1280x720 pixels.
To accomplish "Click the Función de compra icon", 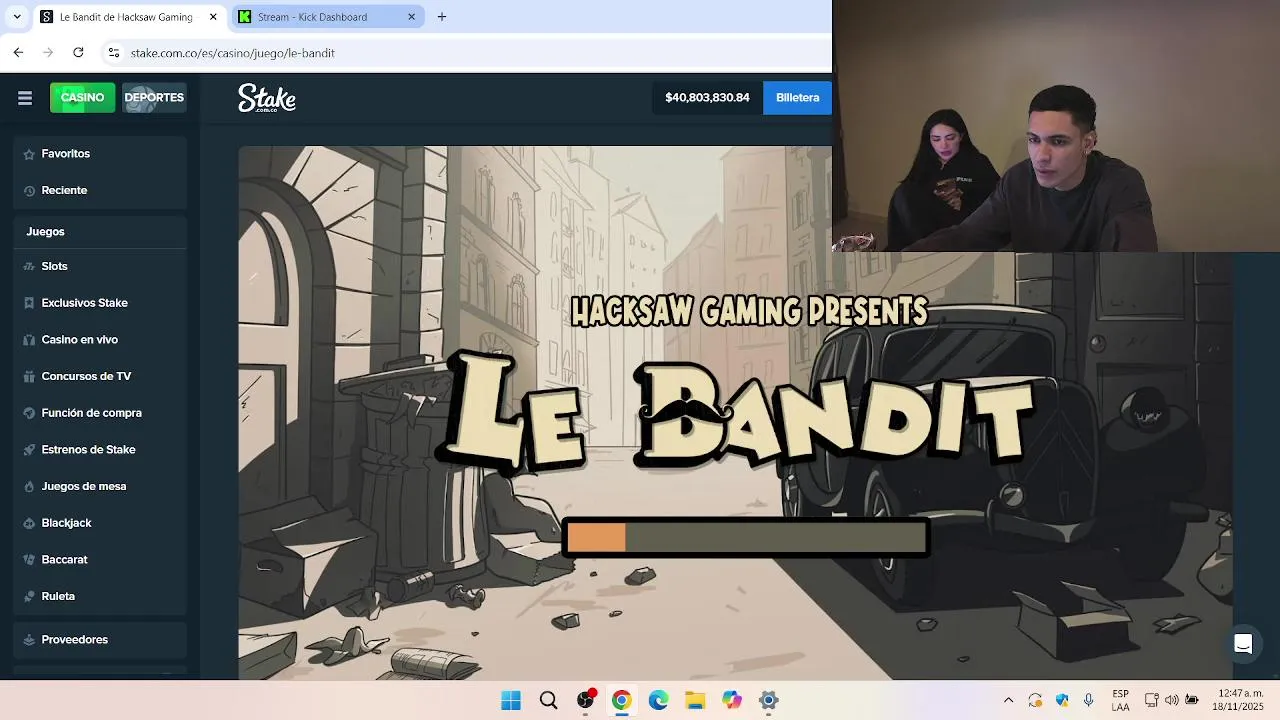I will point(29,413).
